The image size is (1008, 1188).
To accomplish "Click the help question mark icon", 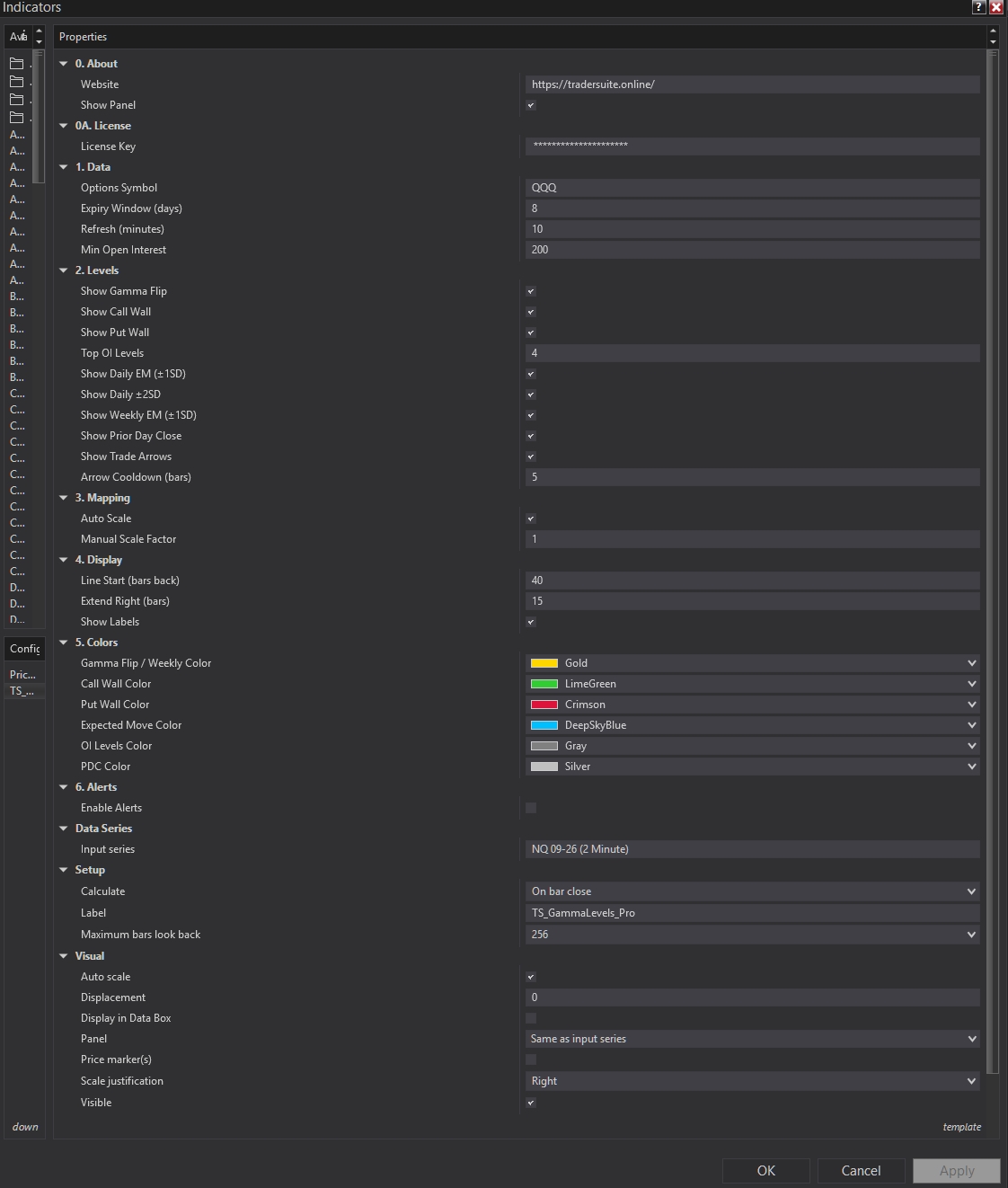I will point(979,7).
